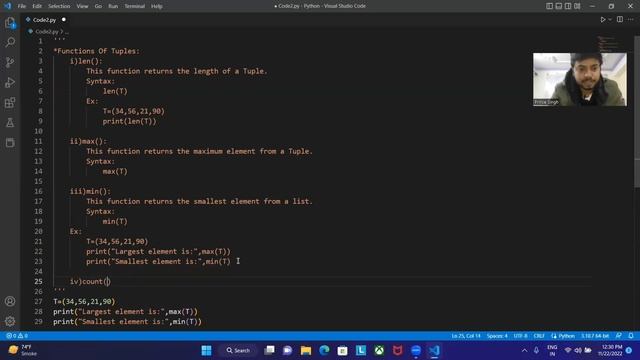
Task: Click Code2.py in the breadcrumb bar
Action: coord(47,31)
